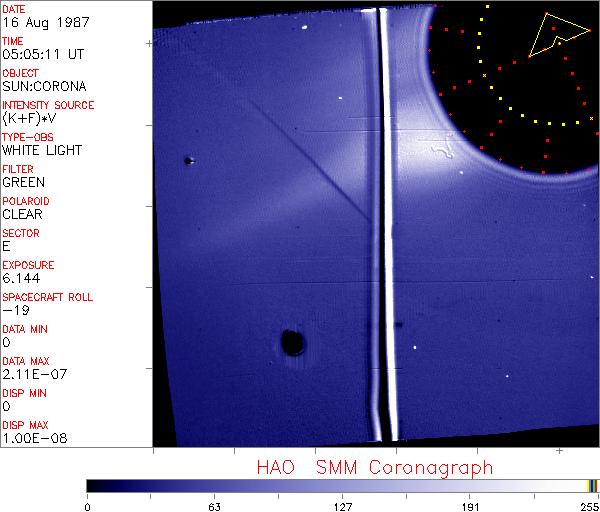Click the "EXPOSURE" label
Viewport: 600px width, 512px height.
[28, 265]
